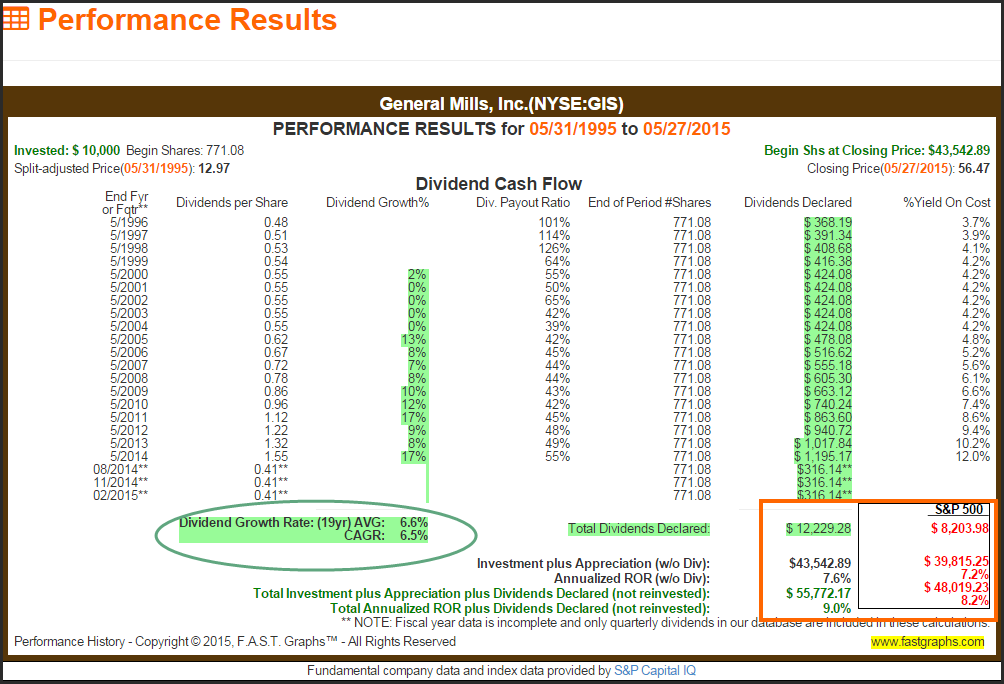This screenshot has width=1004, height=684.
Task: Select the end date 05/27/2015
Action: [x=687, y=129]
